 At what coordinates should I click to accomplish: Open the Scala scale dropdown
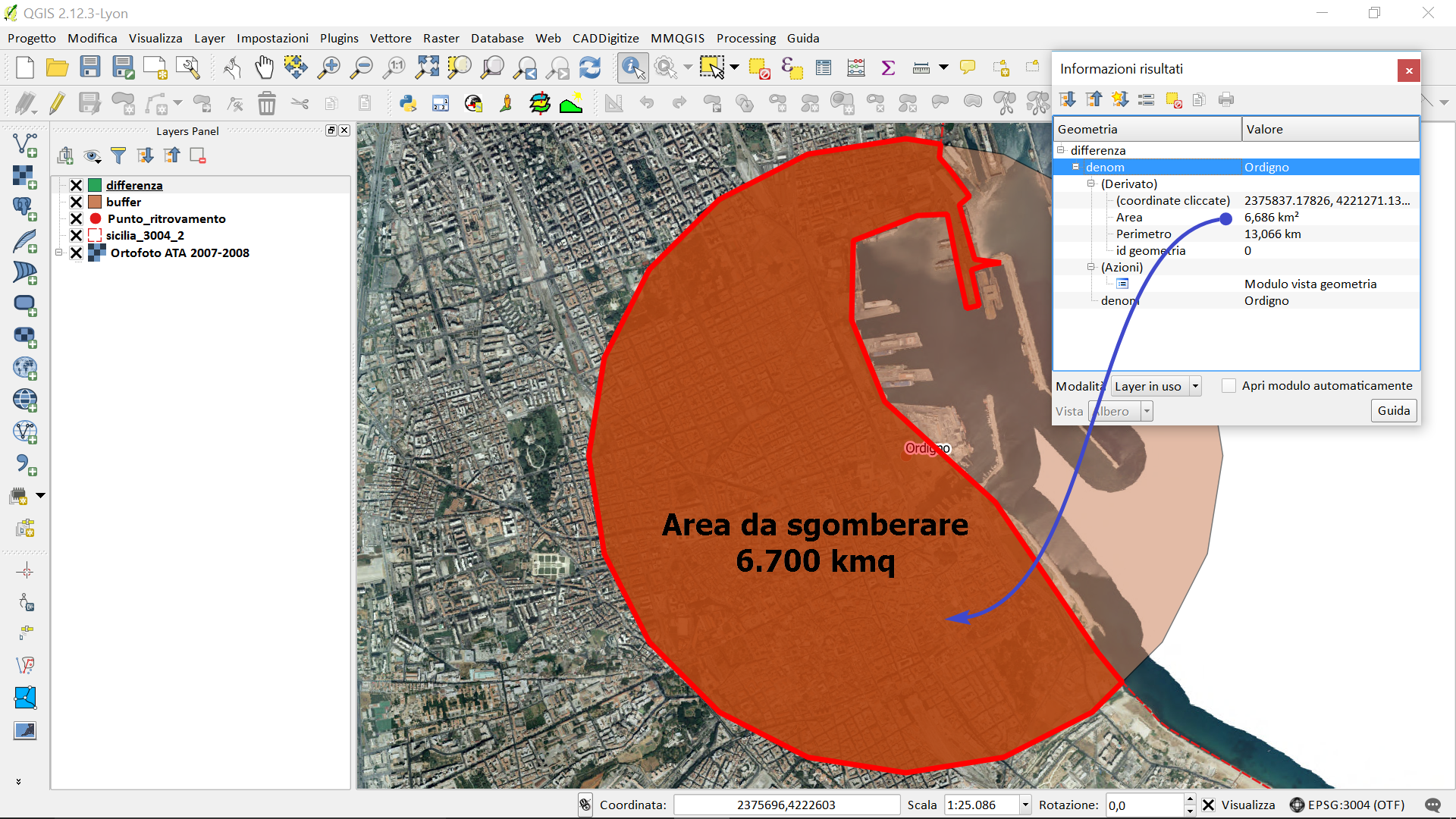point(1025,805)
